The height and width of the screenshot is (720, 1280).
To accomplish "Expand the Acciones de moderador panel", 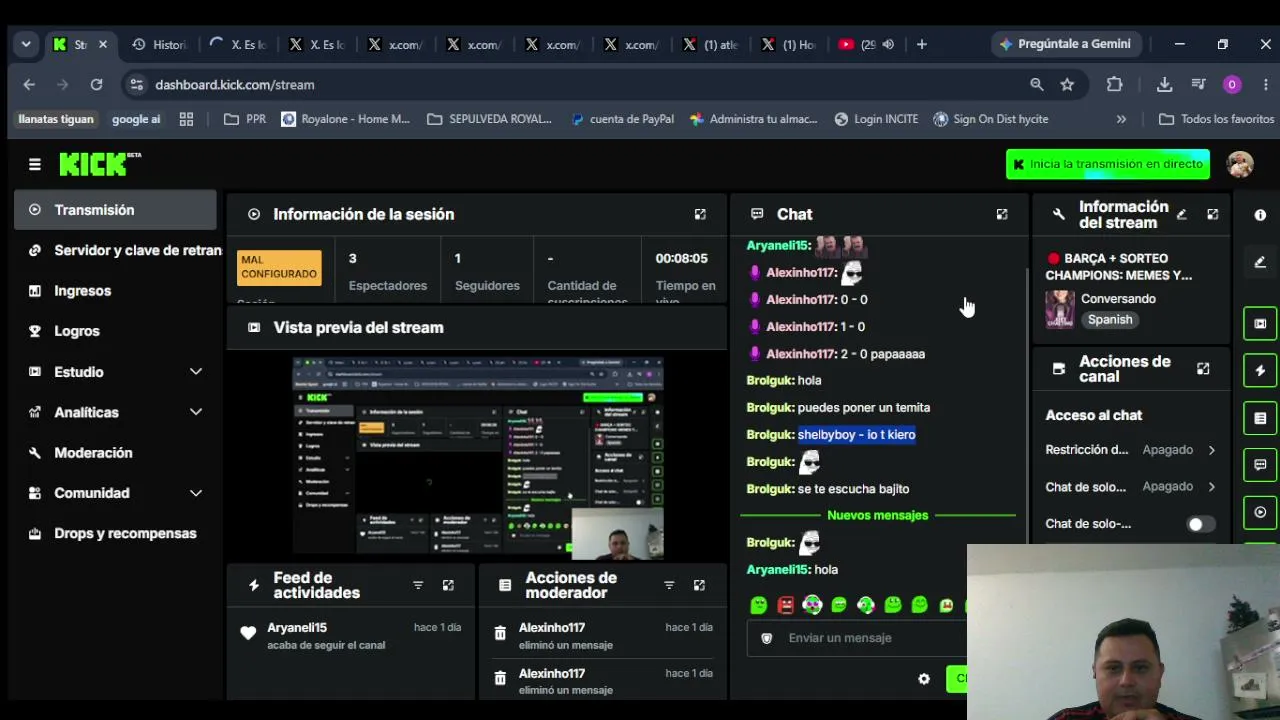I will [699, 585].
